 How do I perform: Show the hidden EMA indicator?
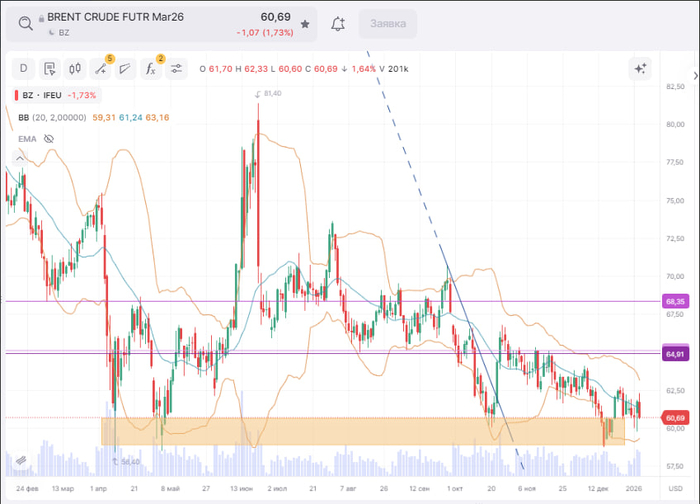(x=48, y=138)
